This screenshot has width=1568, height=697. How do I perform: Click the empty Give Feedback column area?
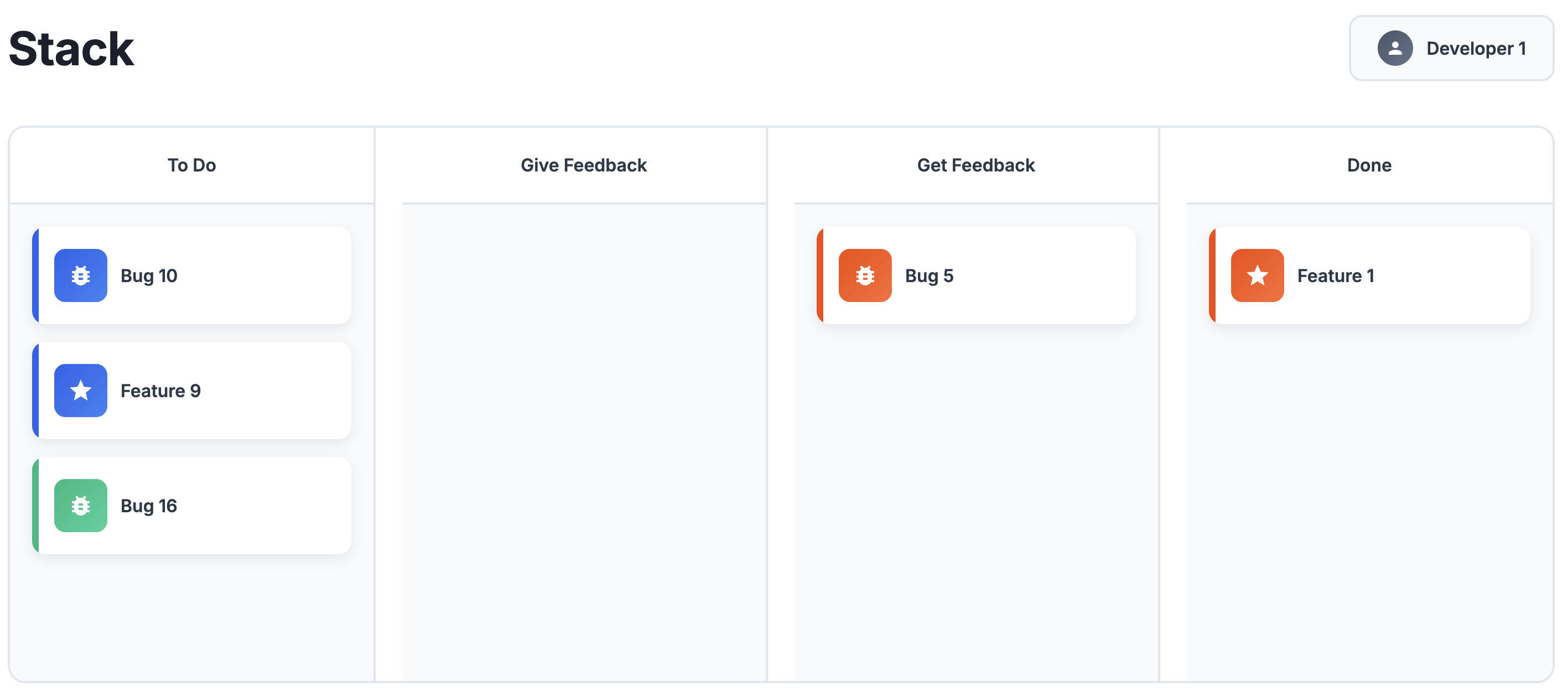tap(583, 442)
